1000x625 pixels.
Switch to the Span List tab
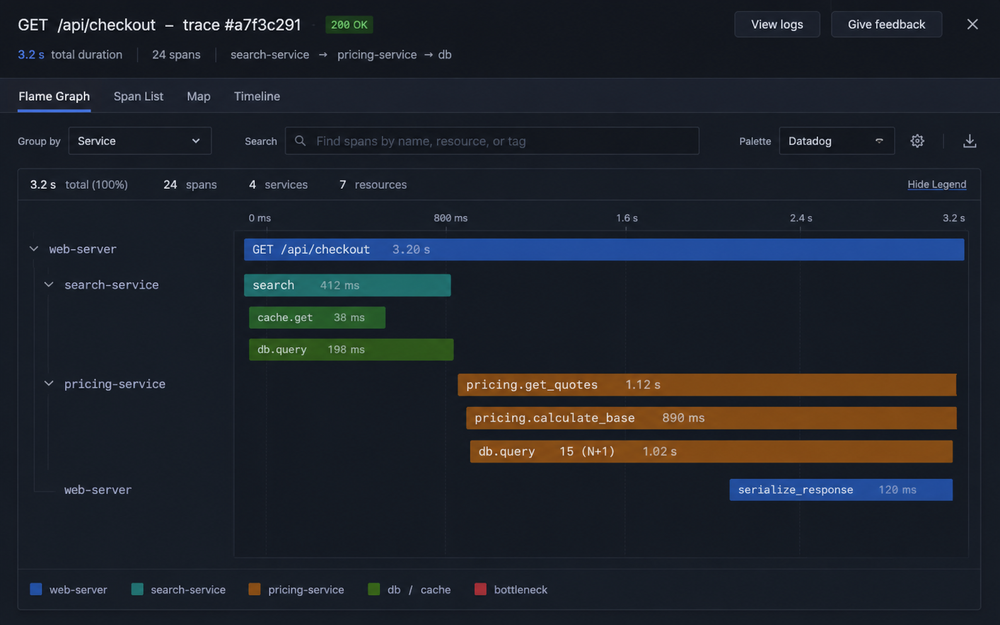tap(138, 96)
